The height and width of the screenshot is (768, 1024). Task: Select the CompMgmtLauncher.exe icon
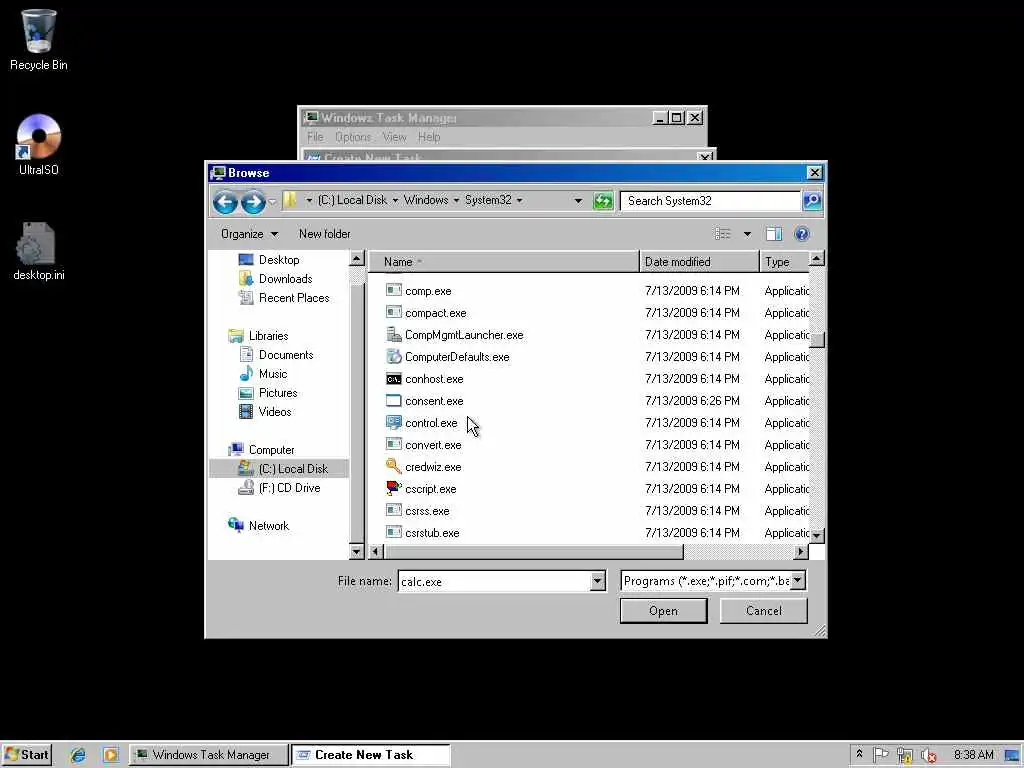pyautogui.click(x=393, y=334)
